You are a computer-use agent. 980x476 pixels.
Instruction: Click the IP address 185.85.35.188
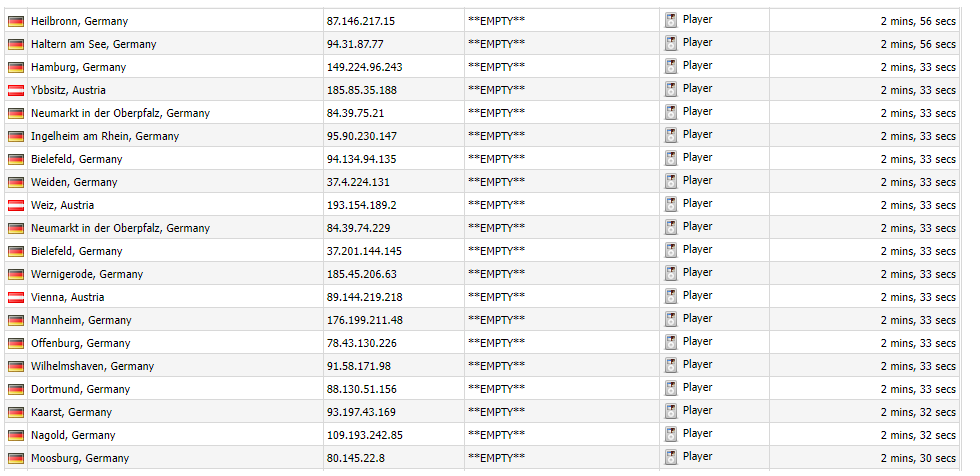361,90
